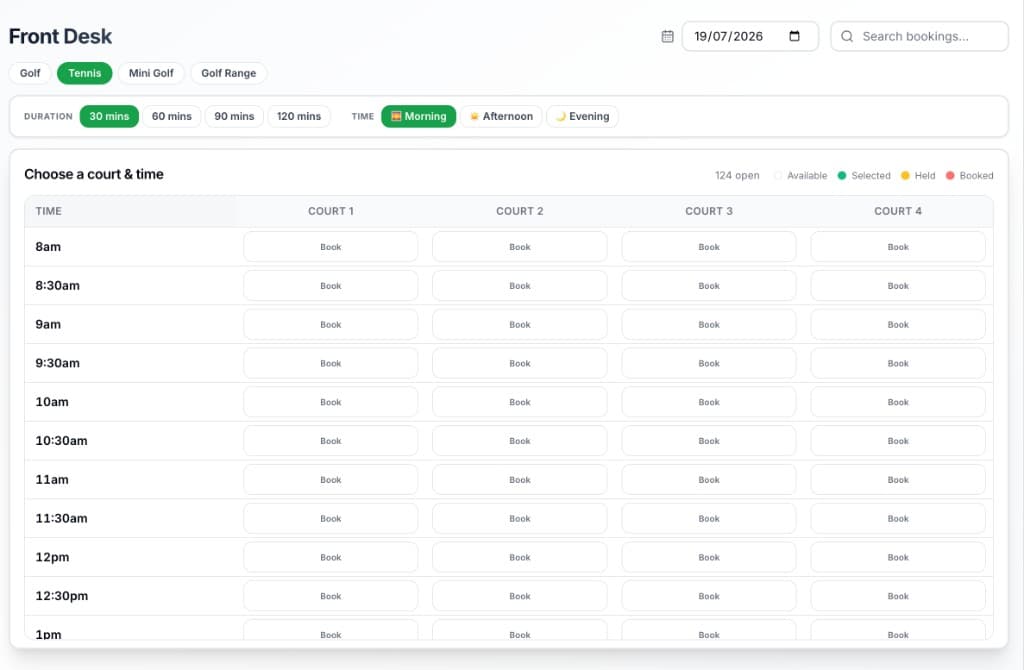Viewport: 1024px width, 670px height.
Task: Open the Mini Golf tab
Action: click(151, 73)
